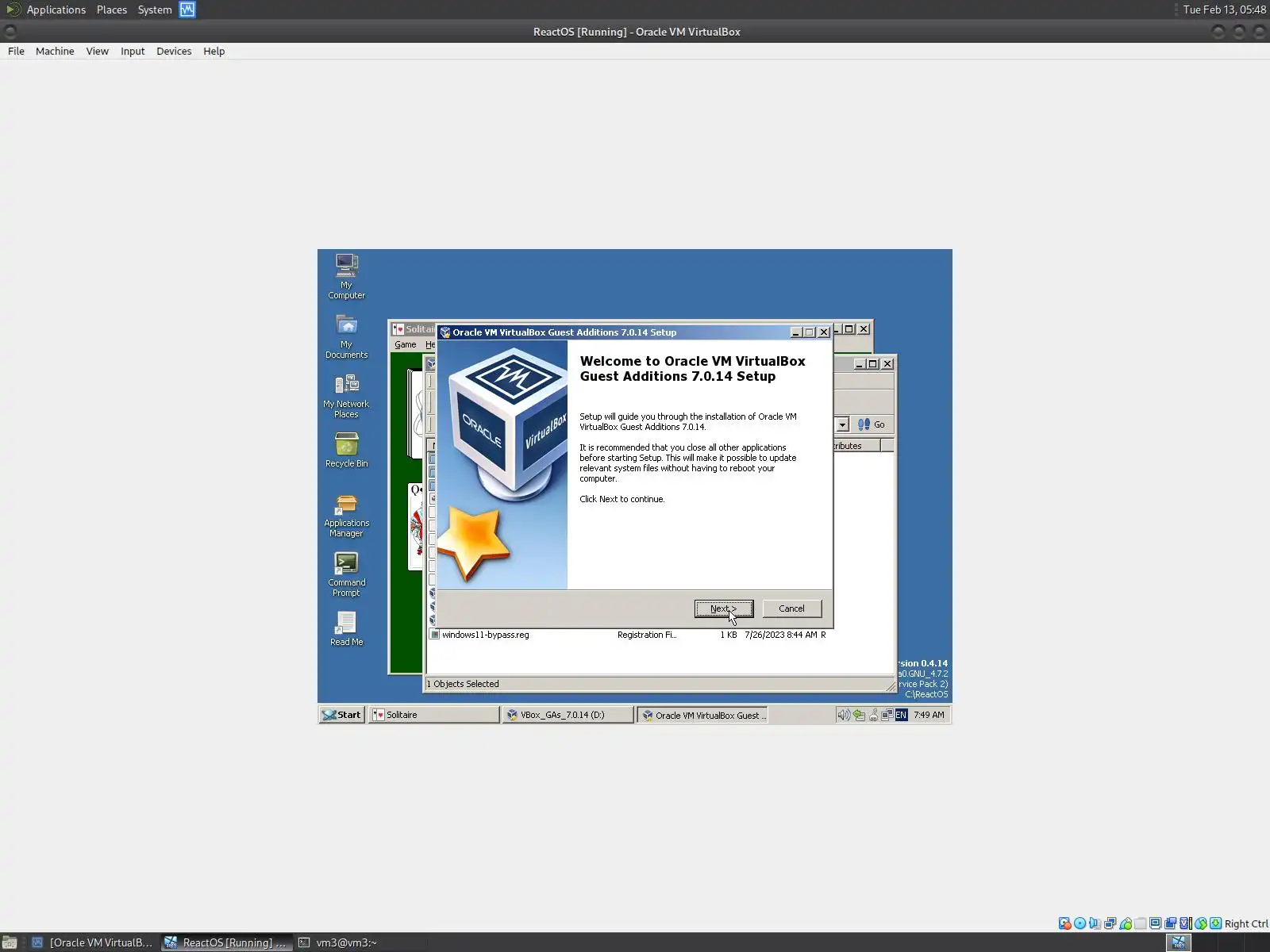Click the CPU virtualization status icon

1186,923
